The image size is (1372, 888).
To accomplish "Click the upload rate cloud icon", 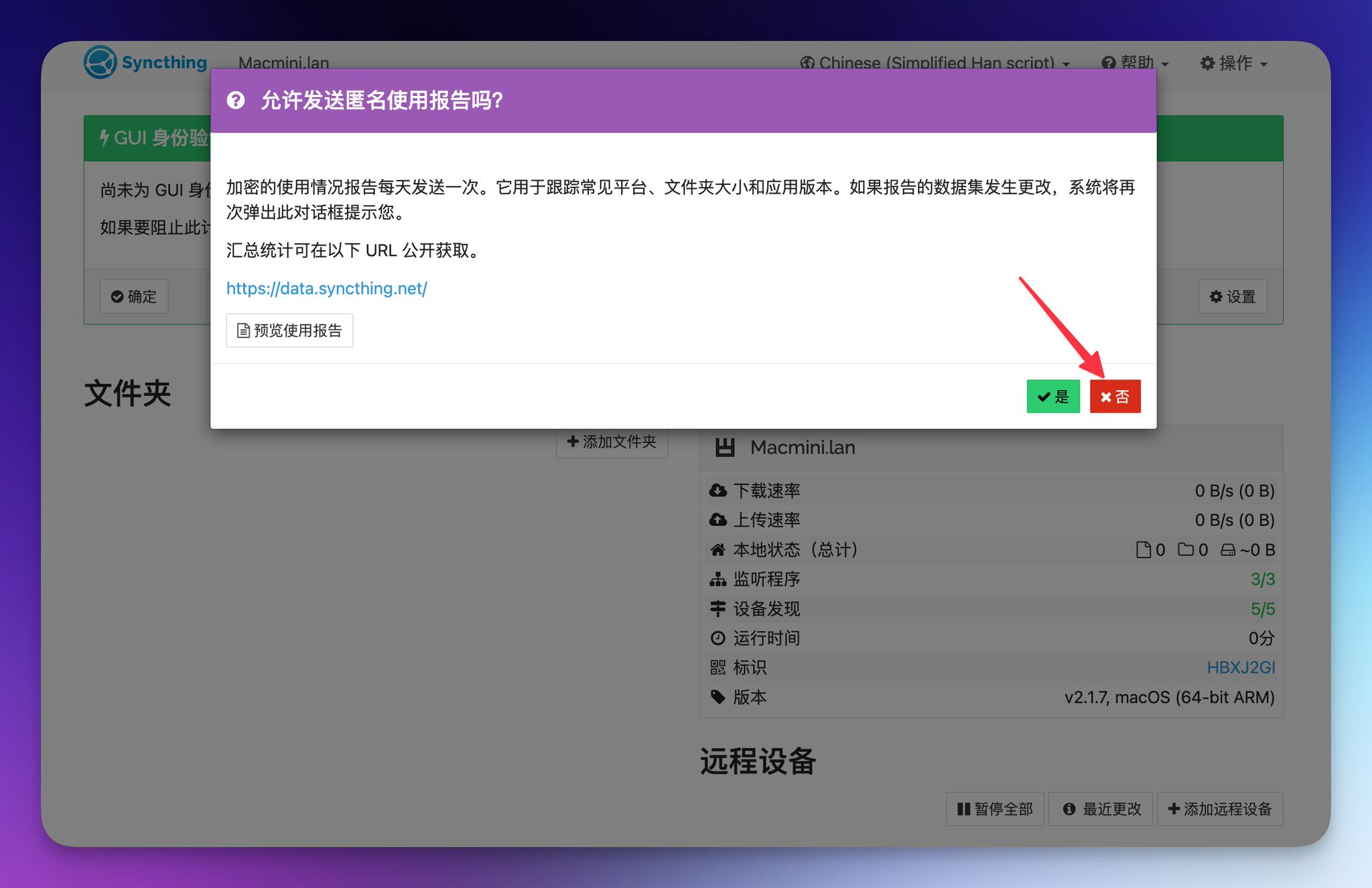I will 717,520.
